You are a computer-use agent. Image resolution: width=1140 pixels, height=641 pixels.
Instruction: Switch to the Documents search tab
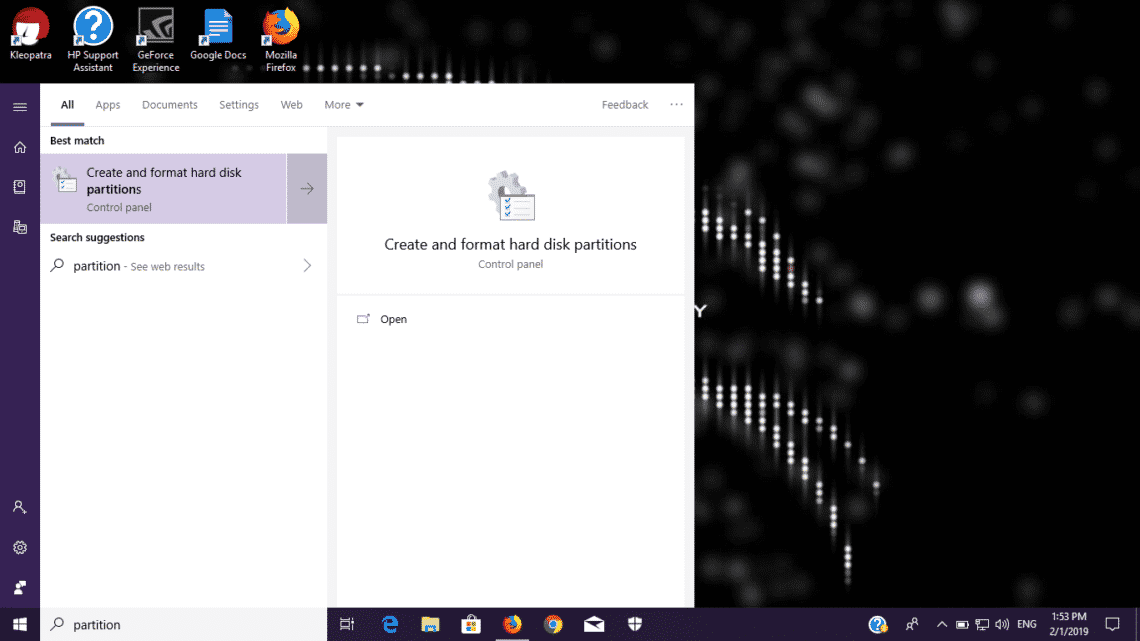point(170,105)
